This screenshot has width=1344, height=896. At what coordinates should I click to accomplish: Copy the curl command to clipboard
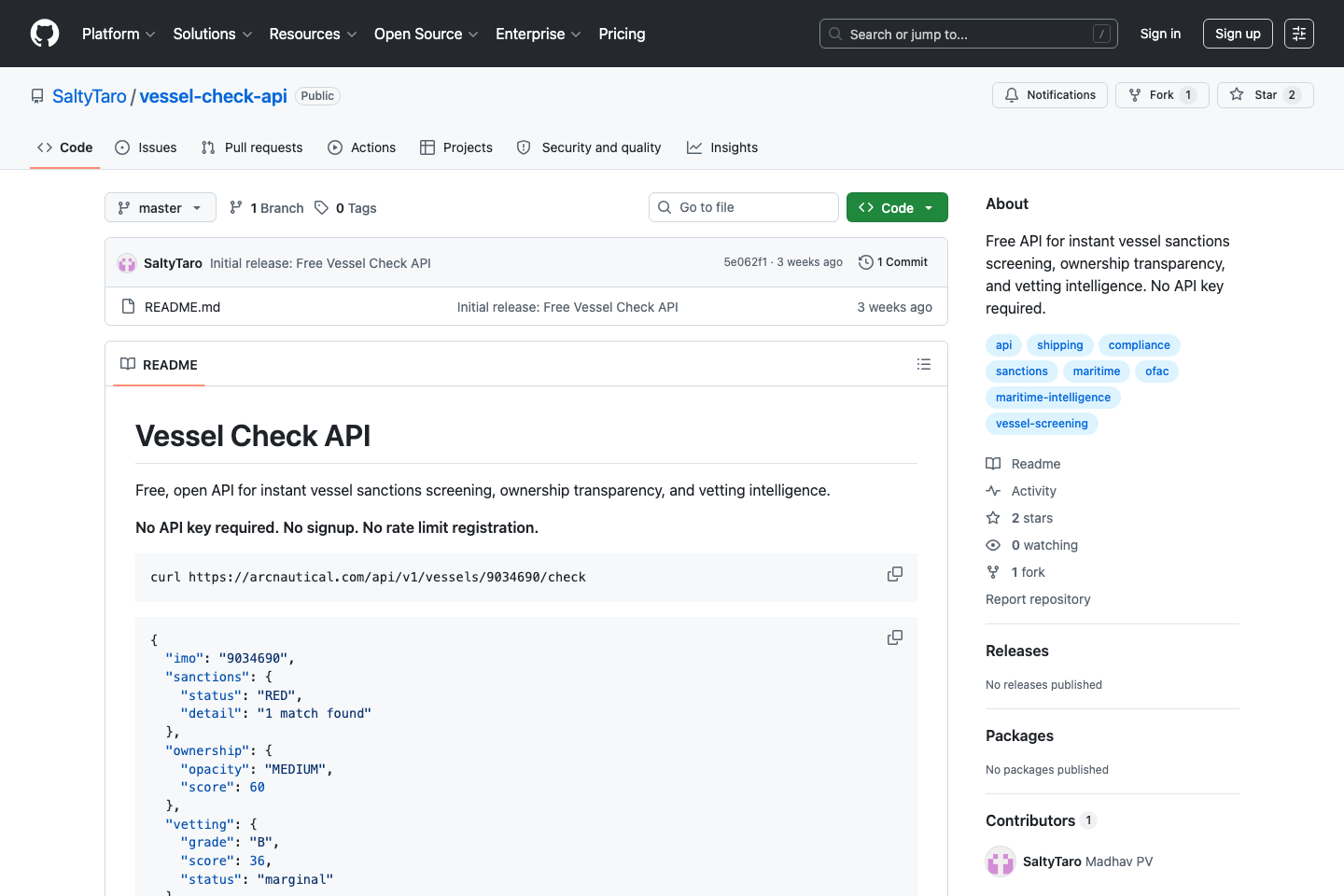(x=894, y=574)
